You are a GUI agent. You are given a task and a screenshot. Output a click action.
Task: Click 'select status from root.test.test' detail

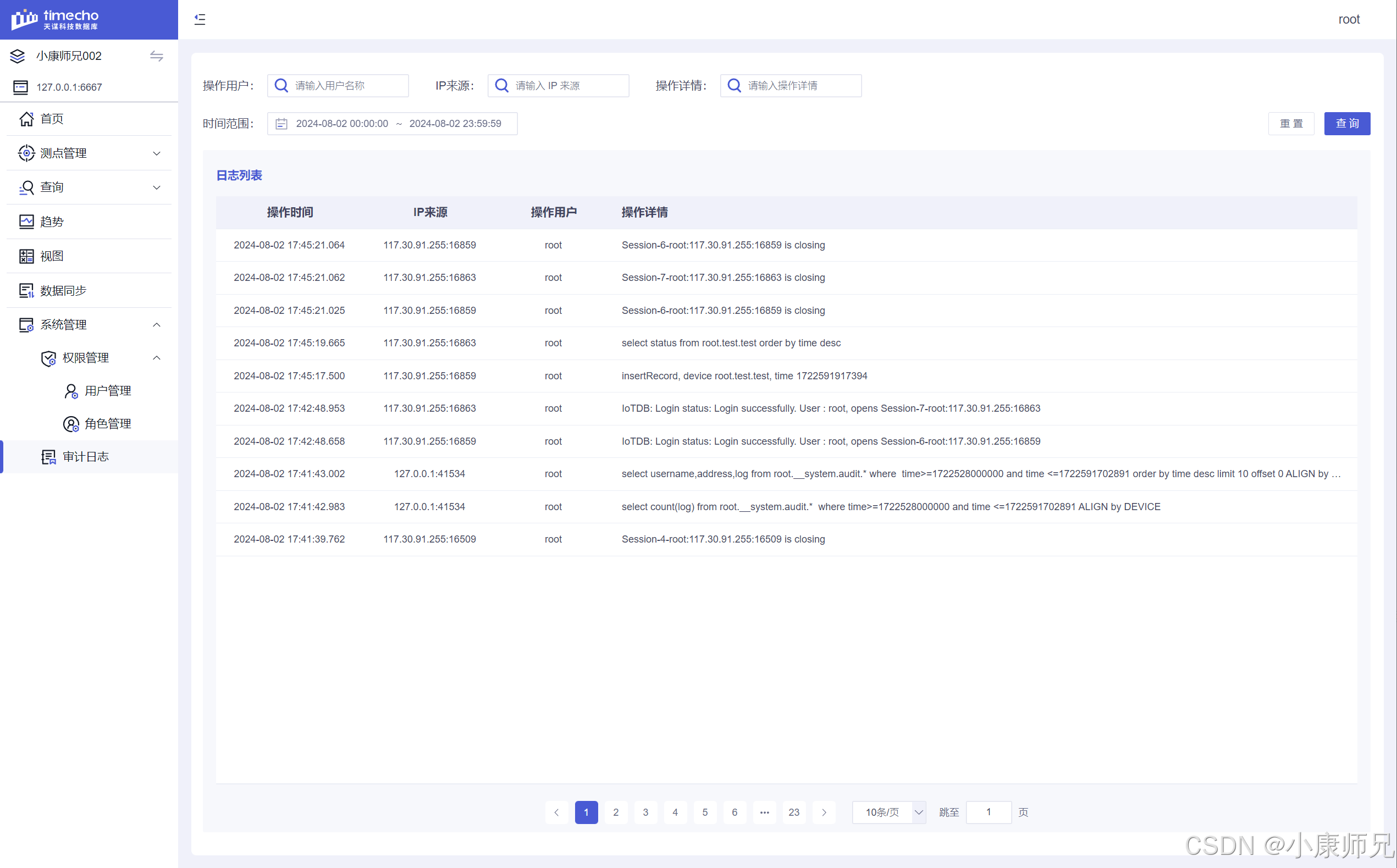pos(731,343)
